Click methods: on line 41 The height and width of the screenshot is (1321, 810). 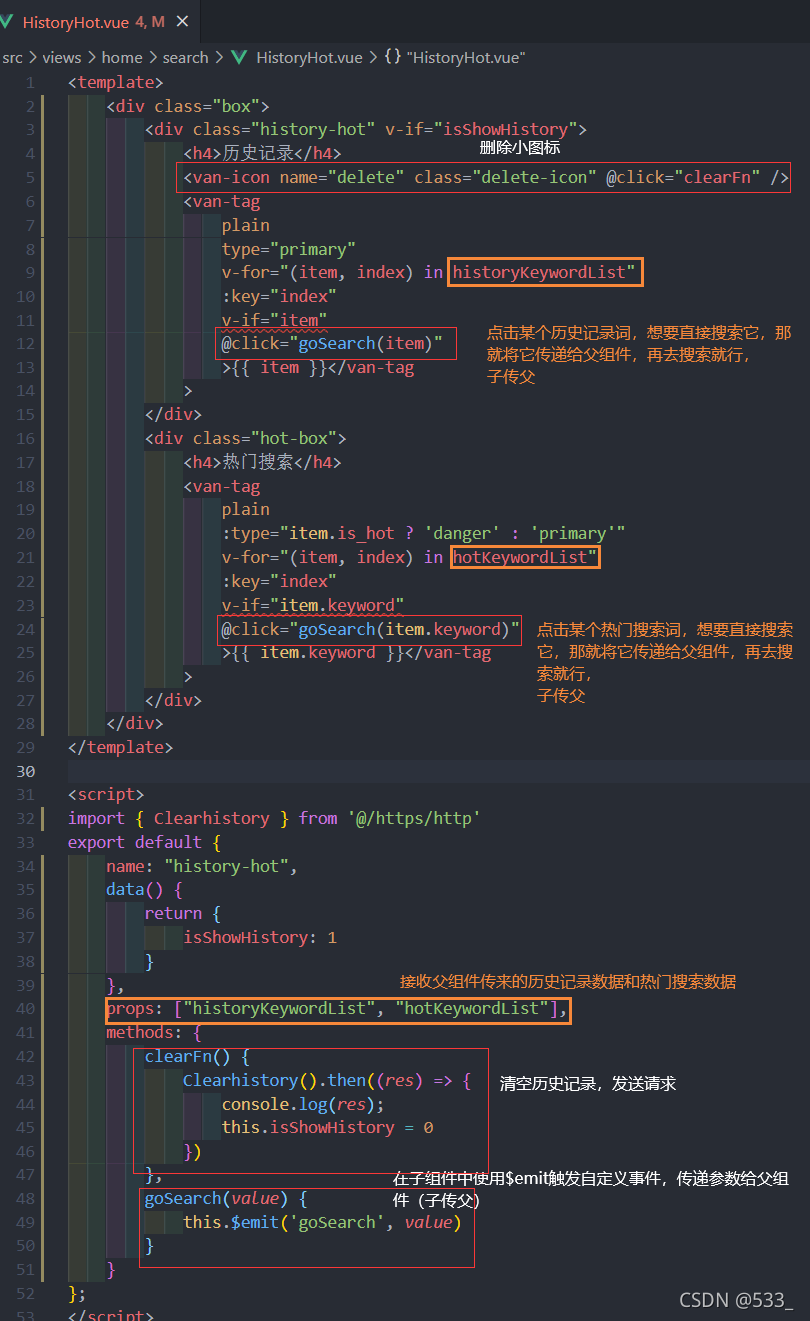[145, 1033]
